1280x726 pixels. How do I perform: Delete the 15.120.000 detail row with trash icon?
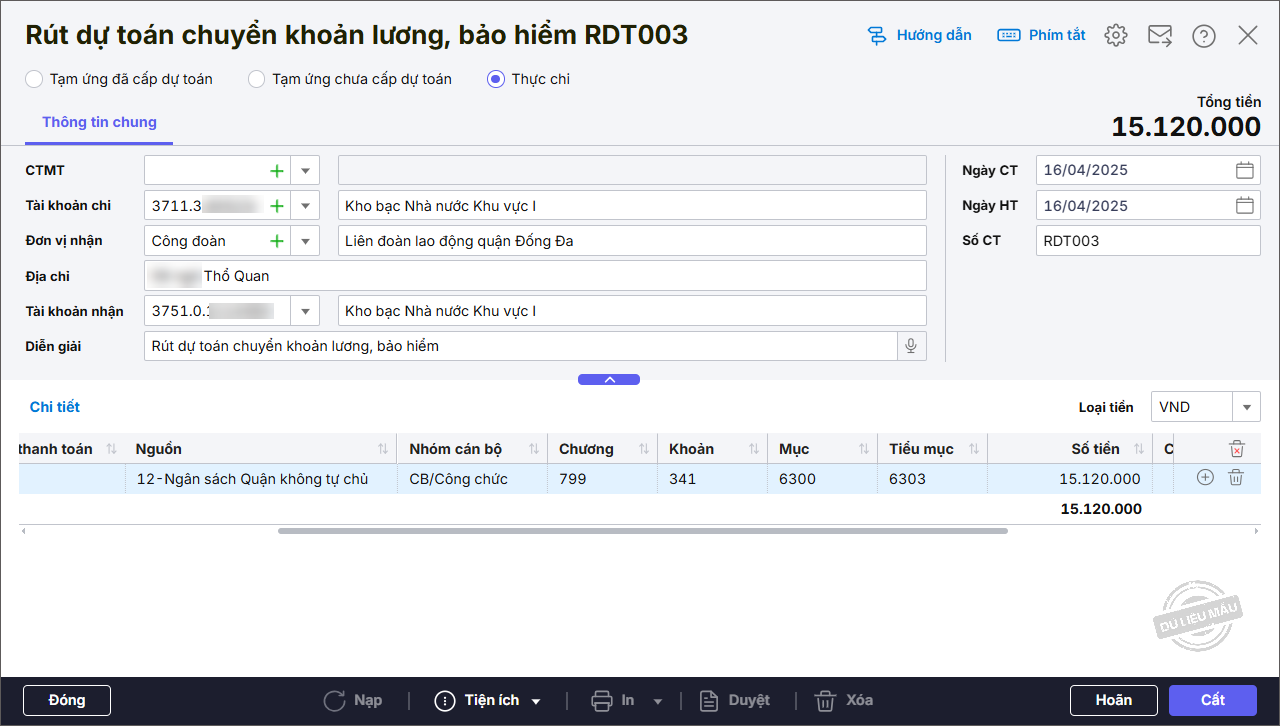1236,478
